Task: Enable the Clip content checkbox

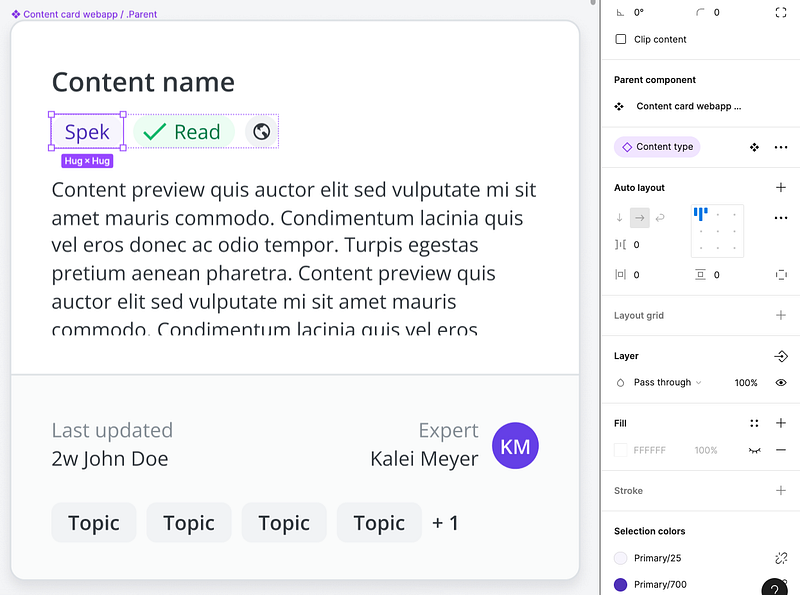Action: click(620, 39)
